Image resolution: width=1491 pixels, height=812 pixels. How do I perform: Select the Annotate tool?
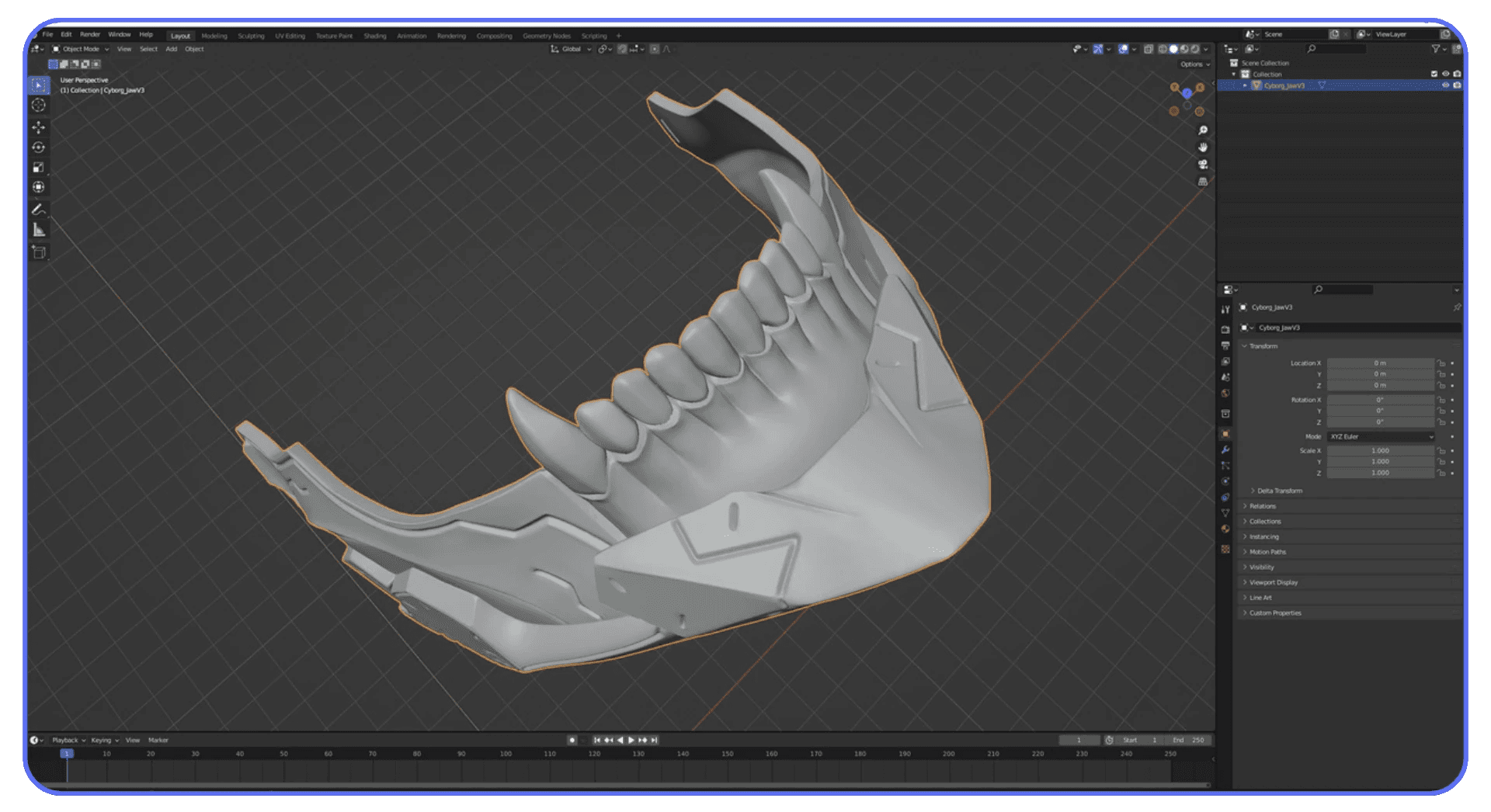pyautogui.click(x=39, y=208)
